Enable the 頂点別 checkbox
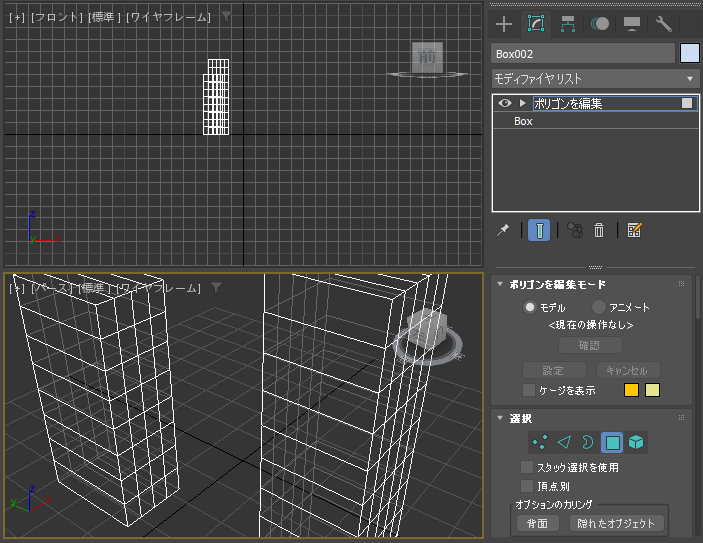Screen dimensions: 703x543 point(527,486)
